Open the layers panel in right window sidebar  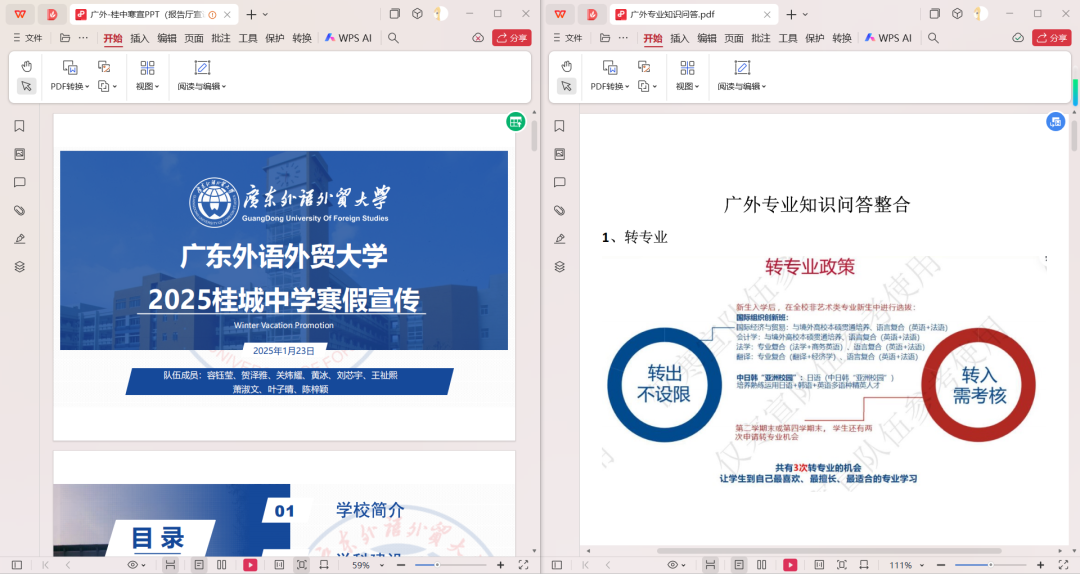pos(559,266)
